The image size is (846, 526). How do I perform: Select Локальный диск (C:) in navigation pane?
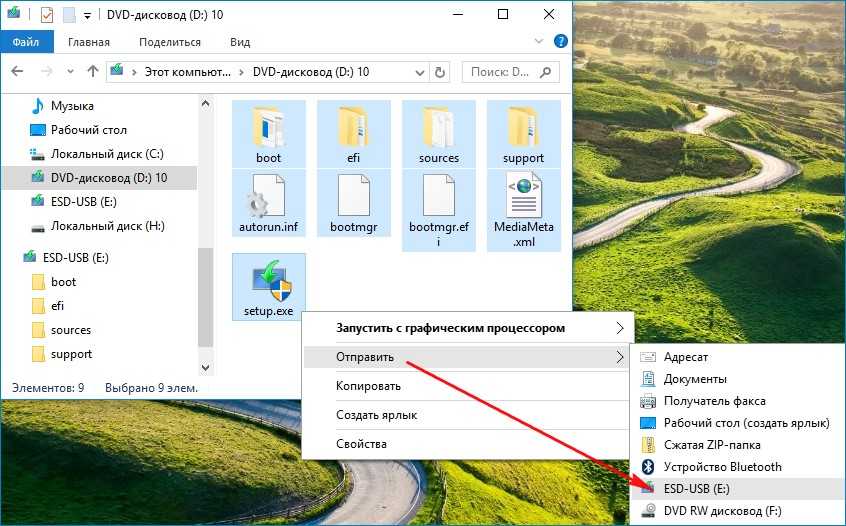(107, 154)
